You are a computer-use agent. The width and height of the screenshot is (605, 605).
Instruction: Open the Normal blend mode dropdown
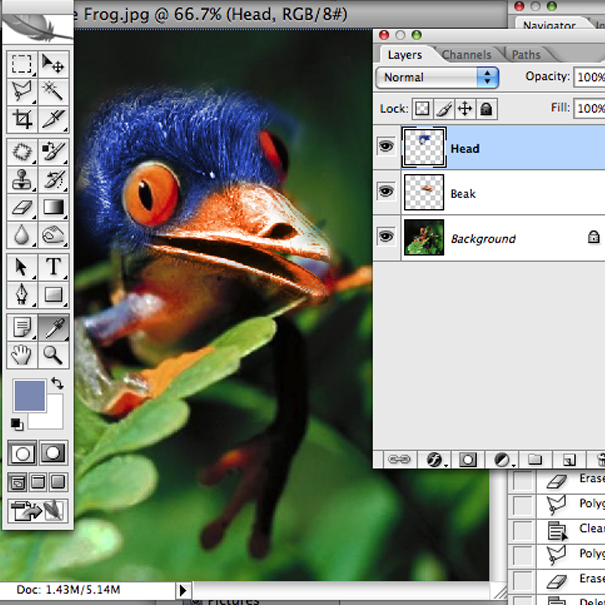[x=437, y=77]
